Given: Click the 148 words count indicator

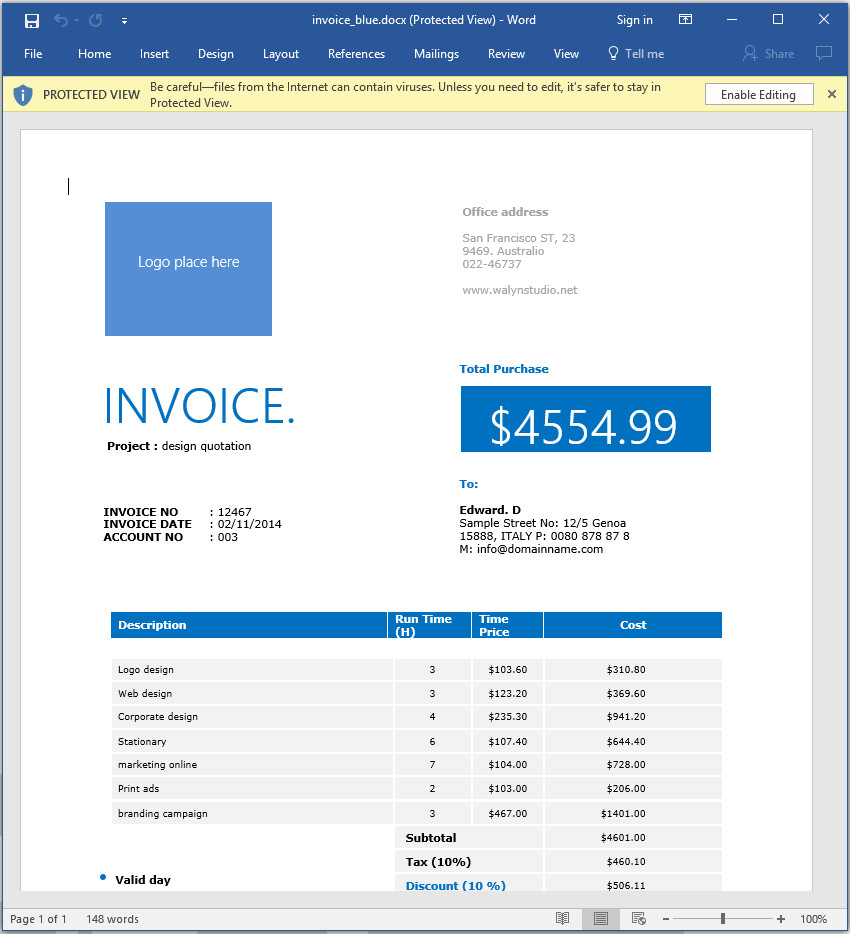Looking at the screenshot, I should (112, 919).
